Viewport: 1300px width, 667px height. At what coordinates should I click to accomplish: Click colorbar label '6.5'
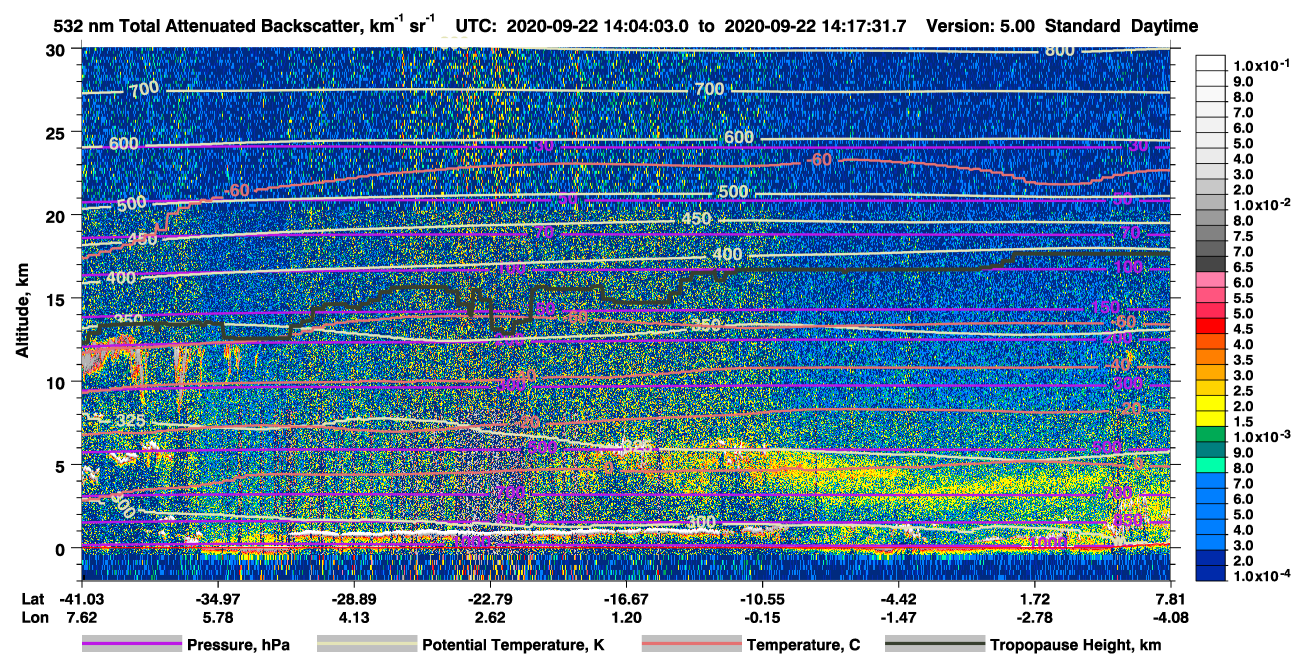click(x=1241, y=268)
